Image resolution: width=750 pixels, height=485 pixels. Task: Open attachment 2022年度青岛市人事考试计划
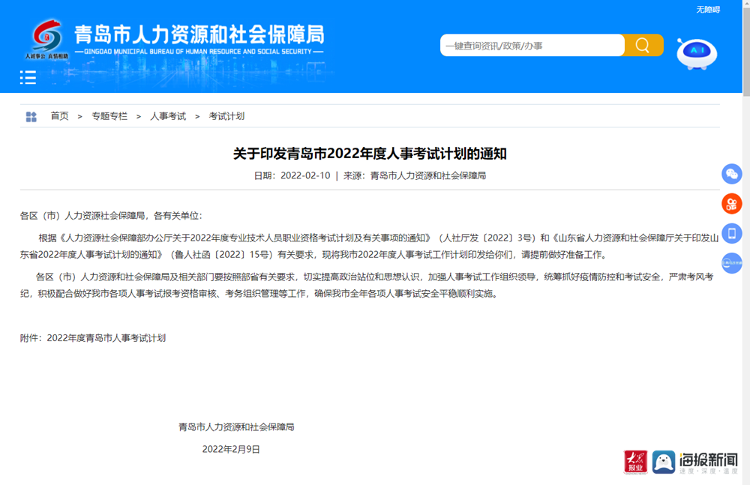click(106, 338)
